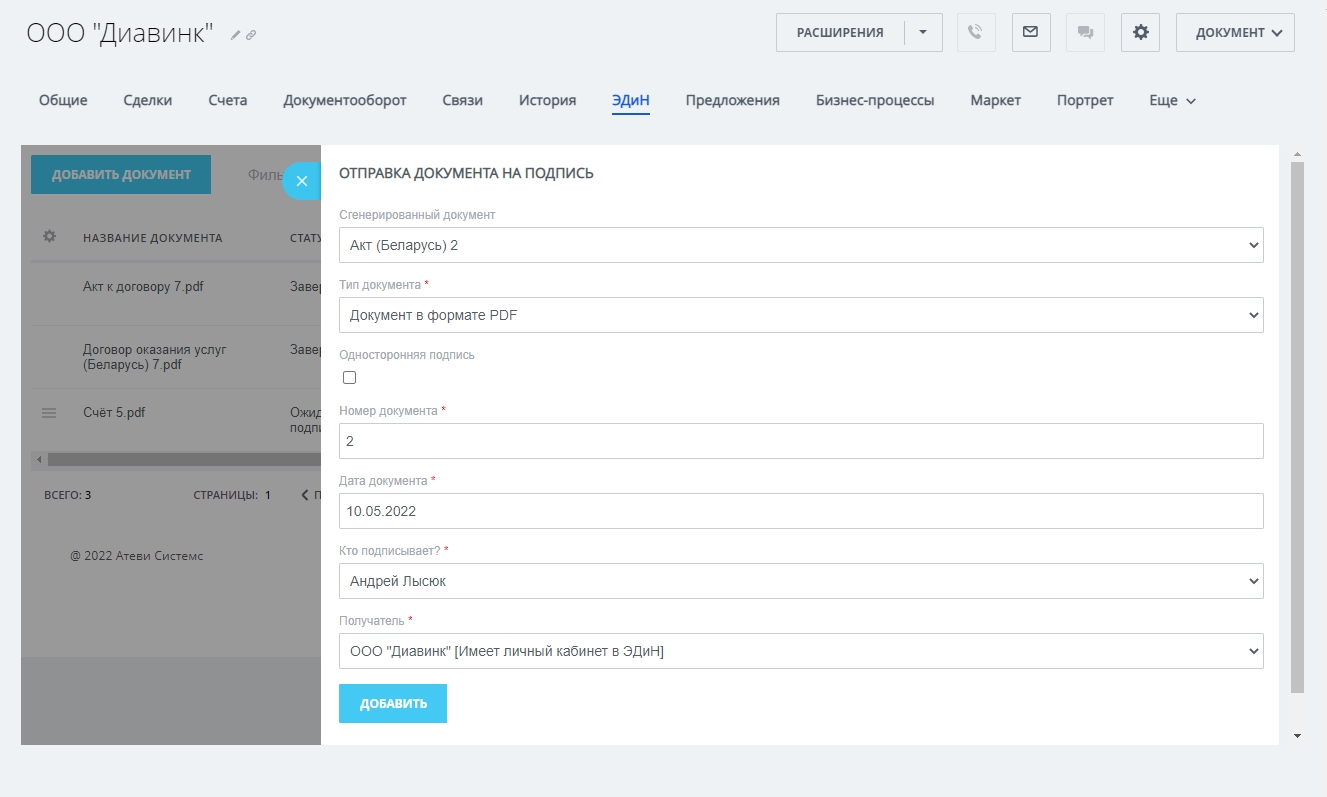Screen dimensions: 1327x797
Task: Open the Тип документа dropdown
Action: coord(800,315)
